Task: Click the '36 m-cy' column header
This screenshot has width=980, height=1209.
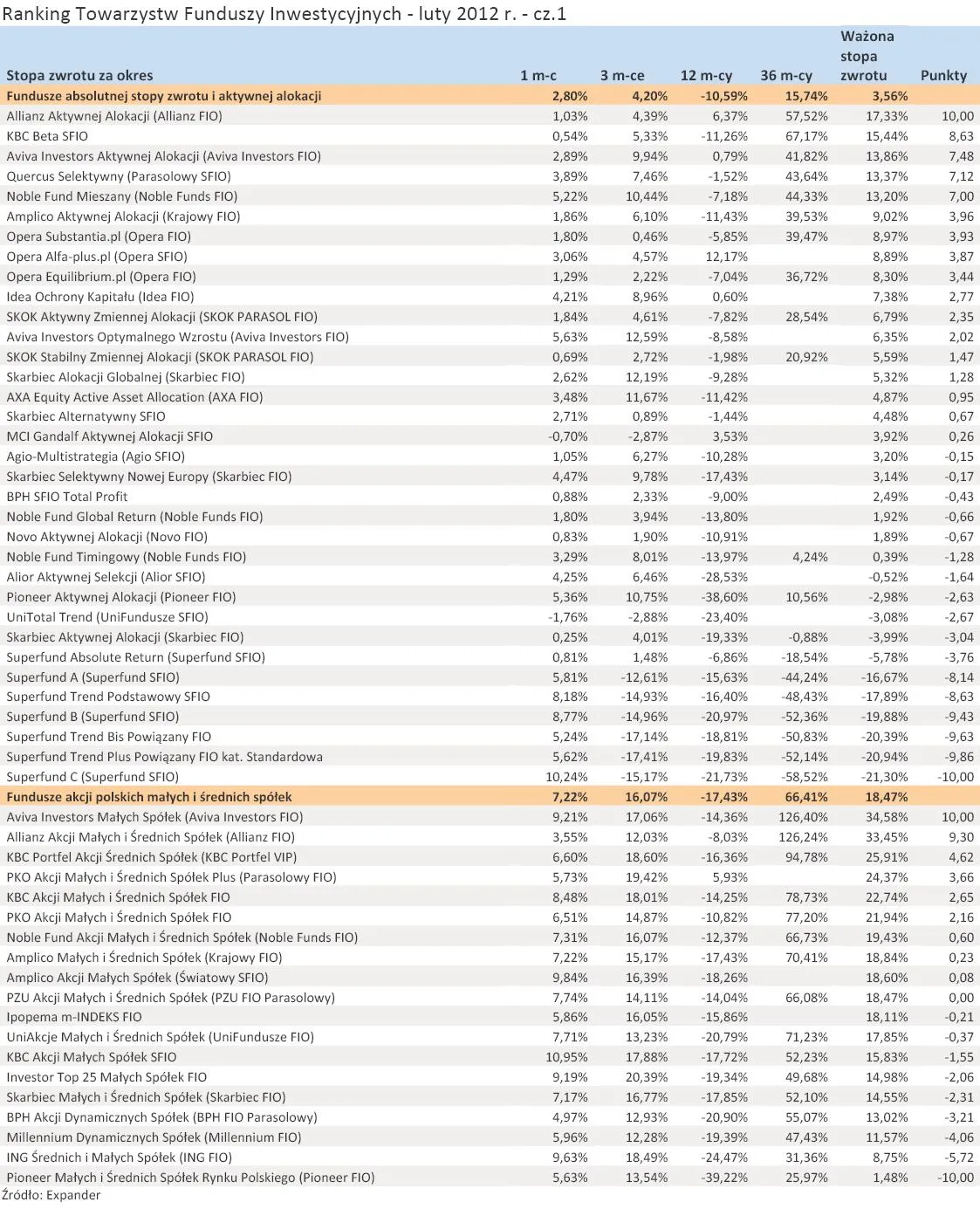Action: 786,76
